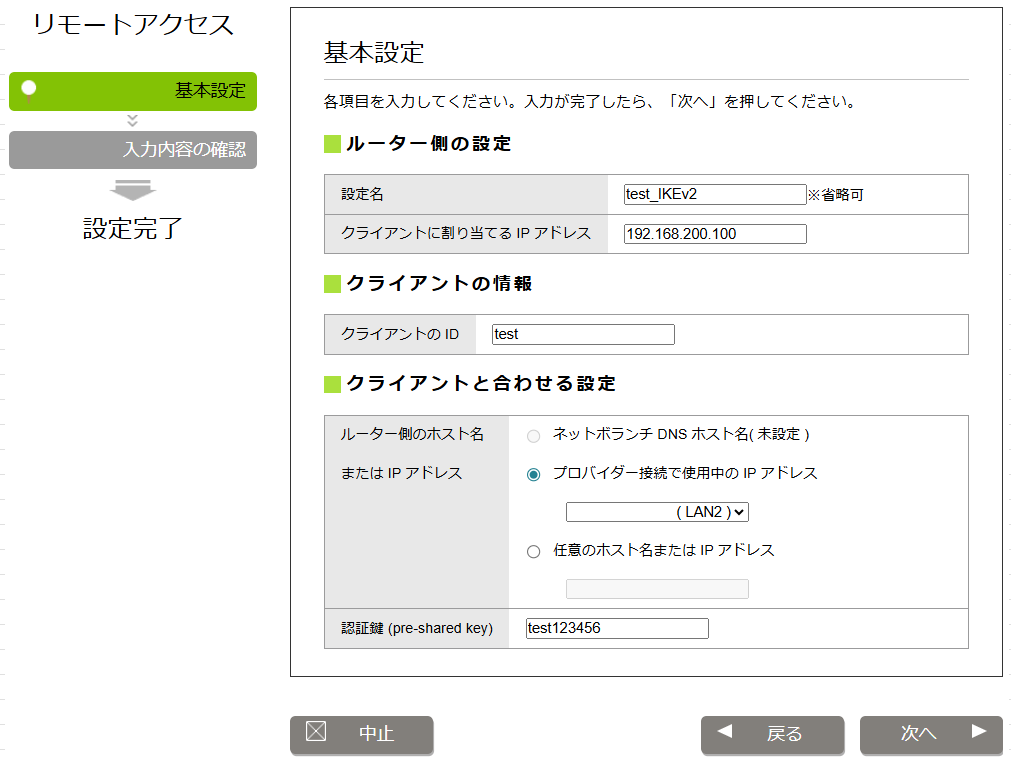Click the cancel X icon on 中止 button
Viewport: 1011px width, 764px height.
(x=316, y=731)
